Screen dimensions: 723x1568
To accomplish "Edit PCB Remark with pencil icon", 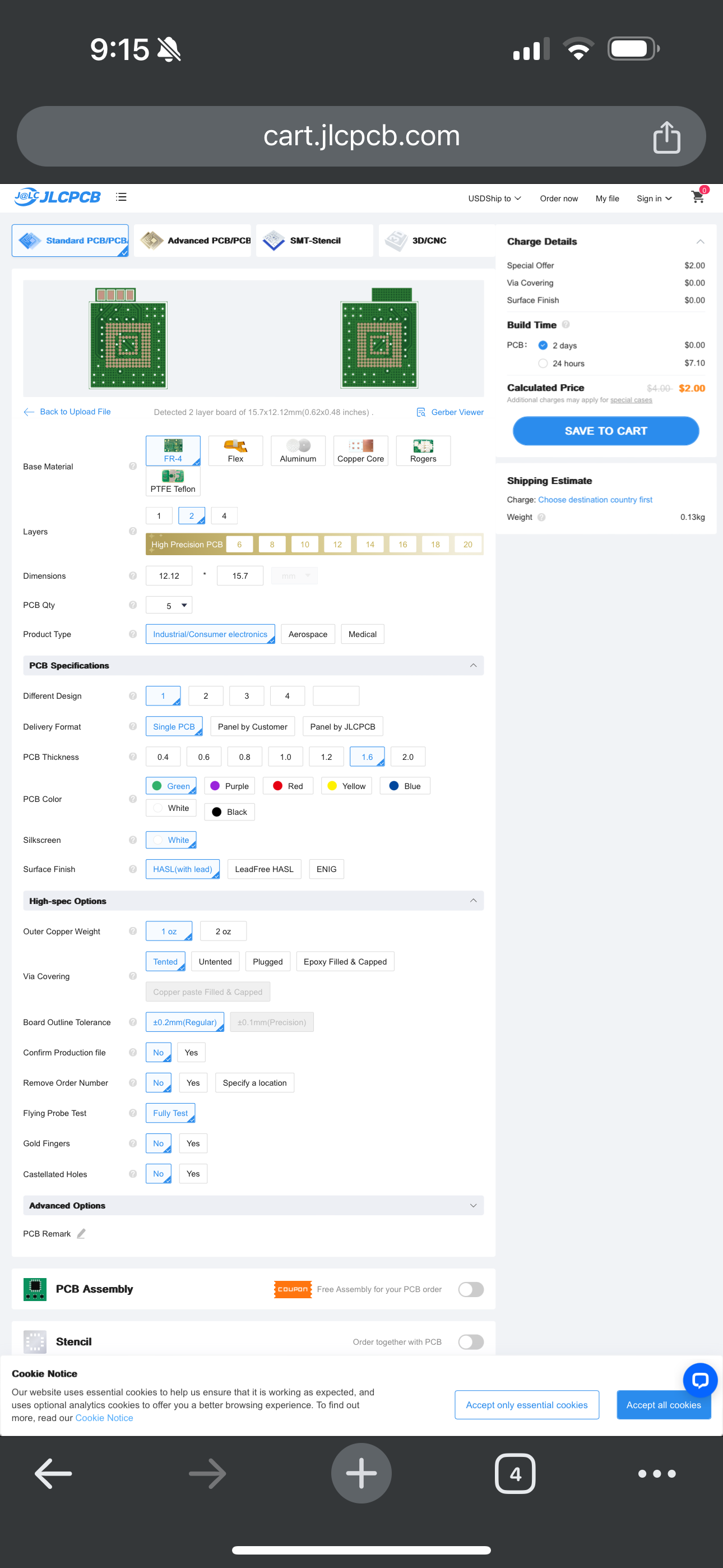I will (x=82, y=1234).
